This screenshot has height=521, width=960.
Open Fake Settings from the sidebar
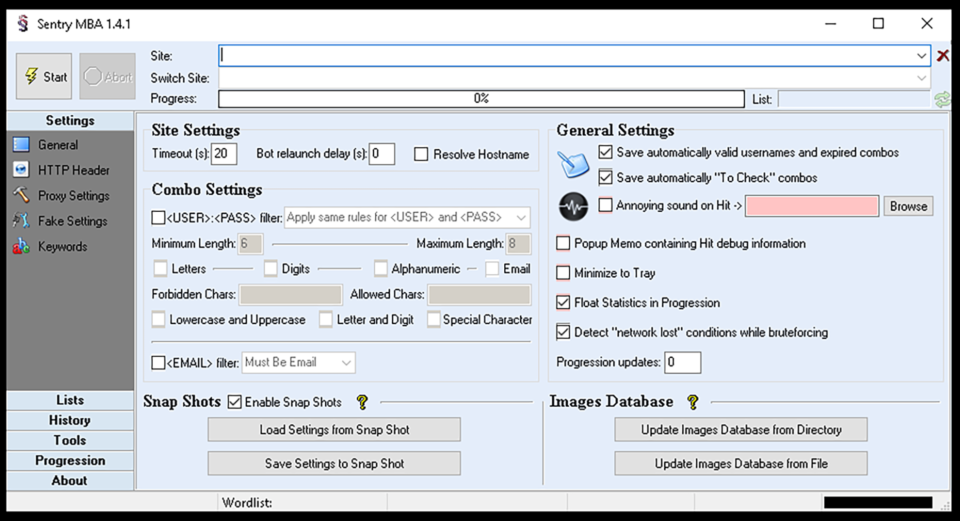click(x=72, y=221)
